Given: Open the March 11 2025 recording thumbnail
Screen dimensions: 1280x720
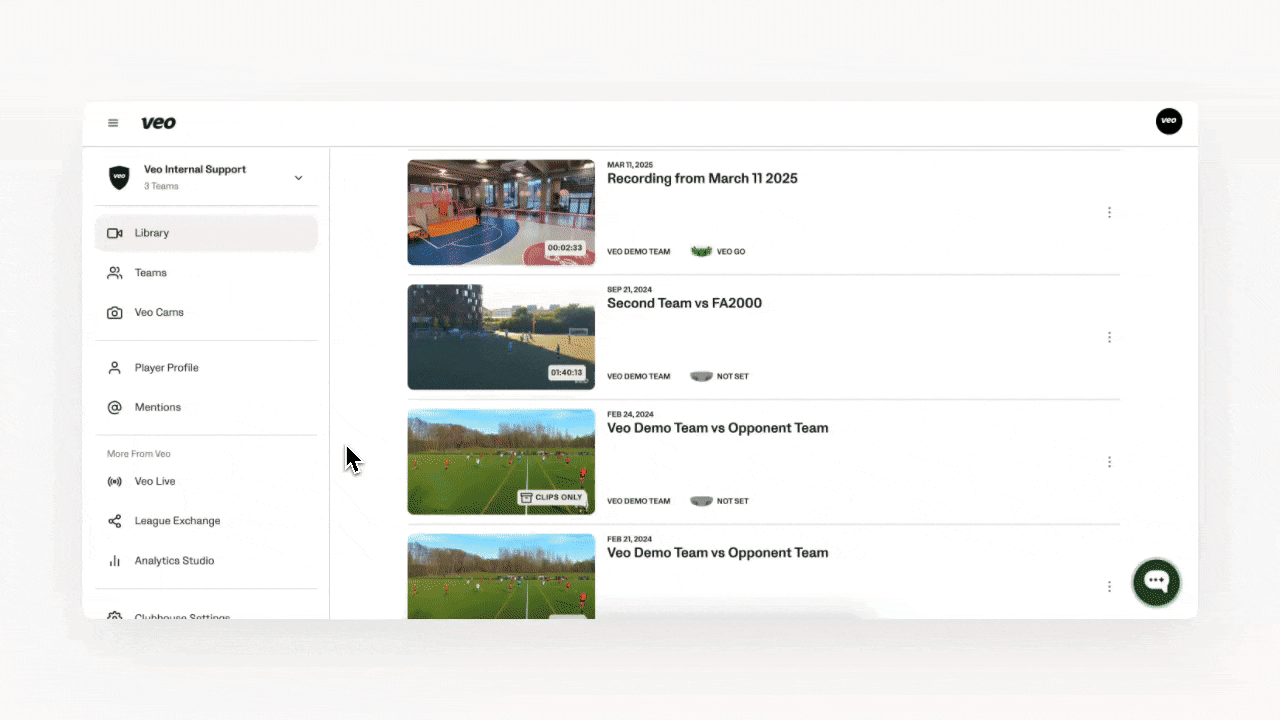Looking at the screenshot, I should (x=501, y=212).
